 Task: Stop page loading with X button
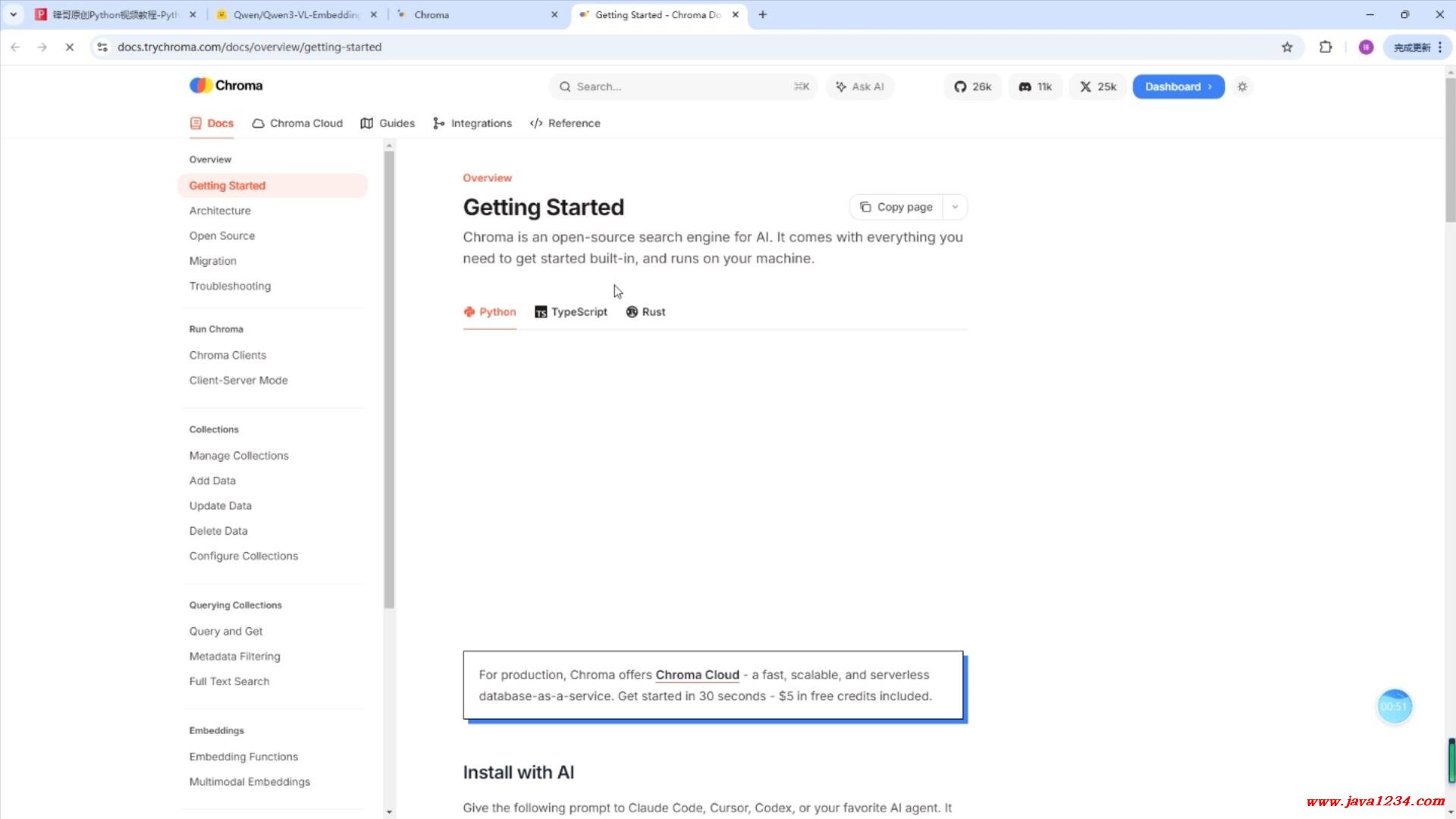click(69, 47)
